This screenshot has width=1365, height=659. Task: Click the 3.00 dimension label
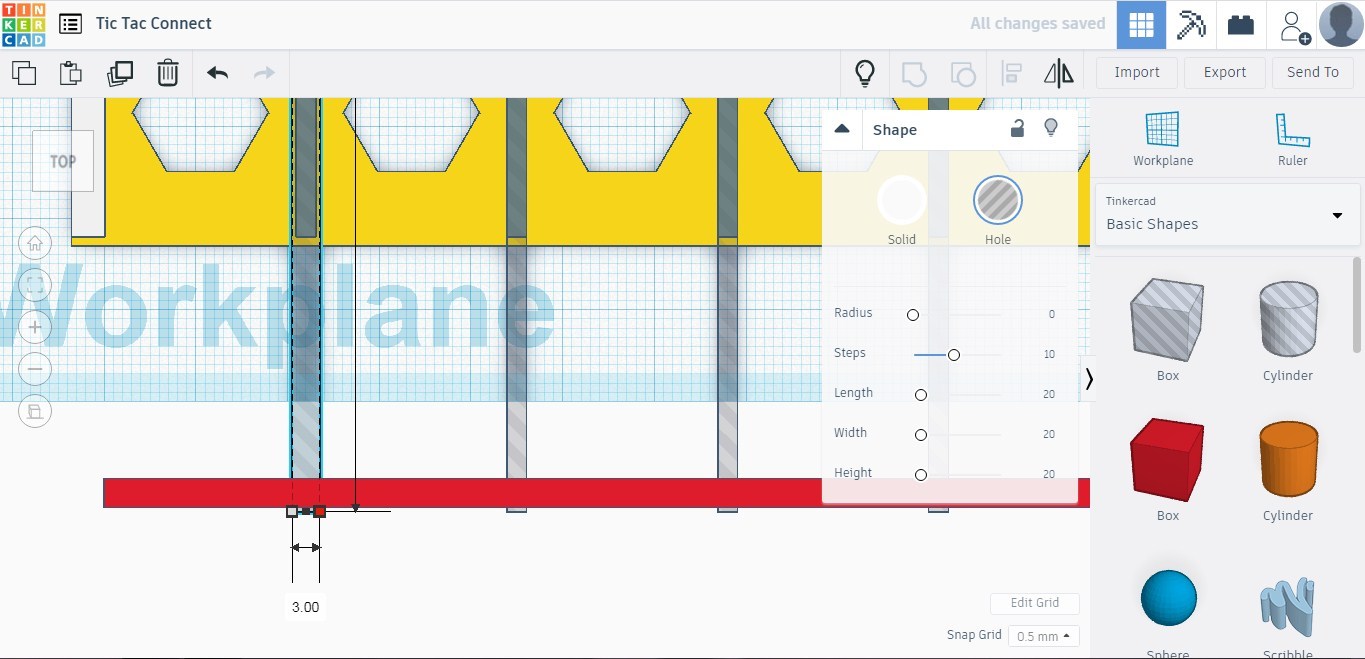point(306,607)
